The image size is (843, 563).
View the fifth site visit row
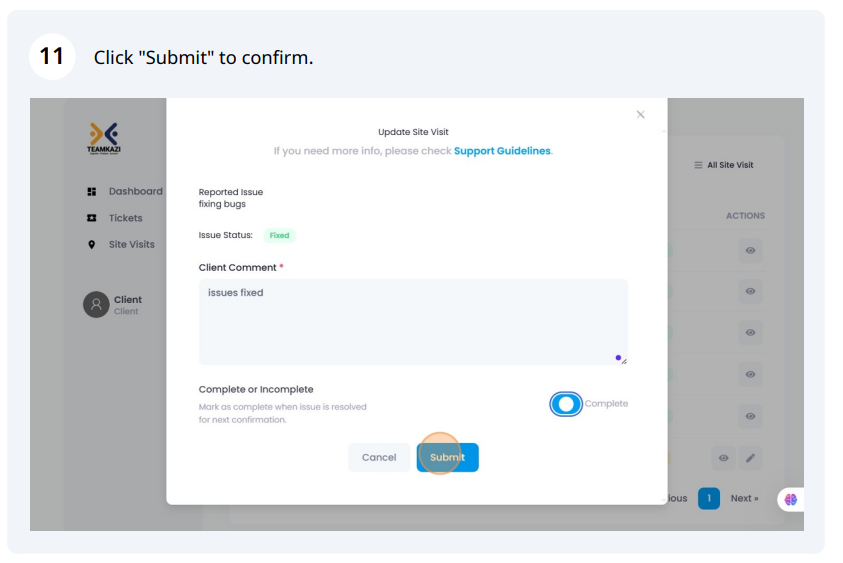click(750, 416)
